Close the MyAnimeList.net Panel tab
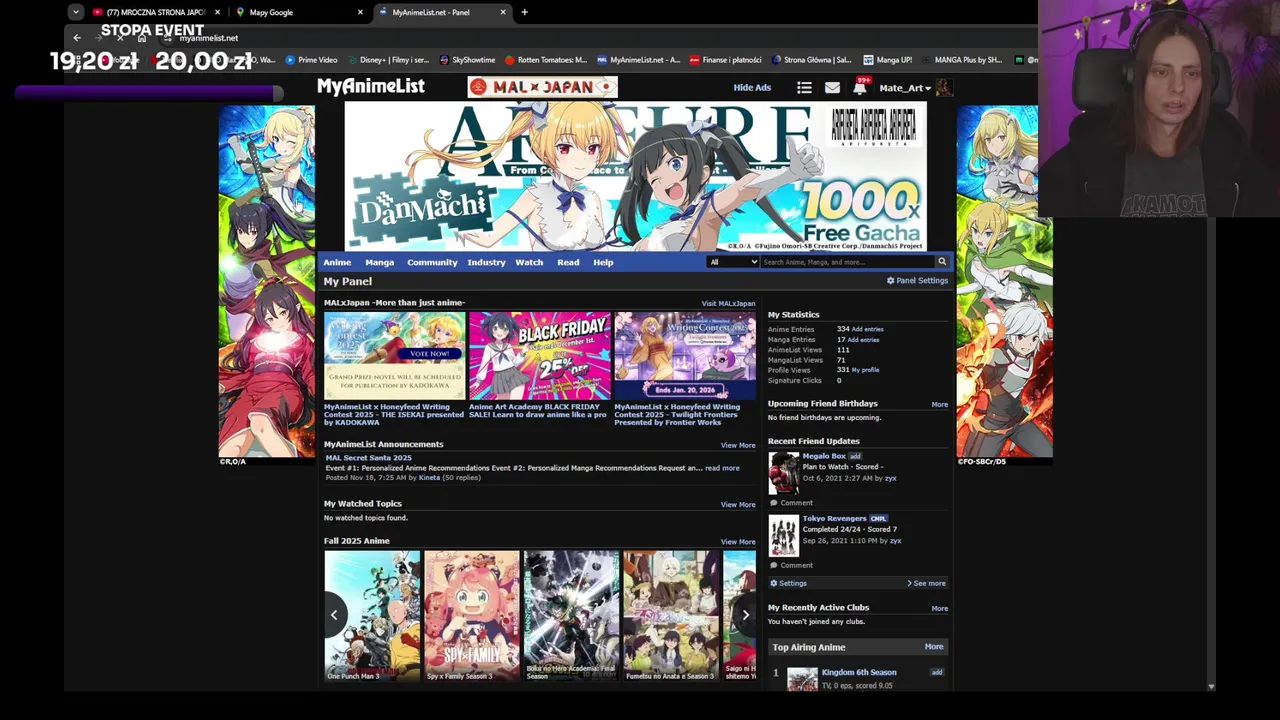1280x720 pixels. (x=503, y=12)
